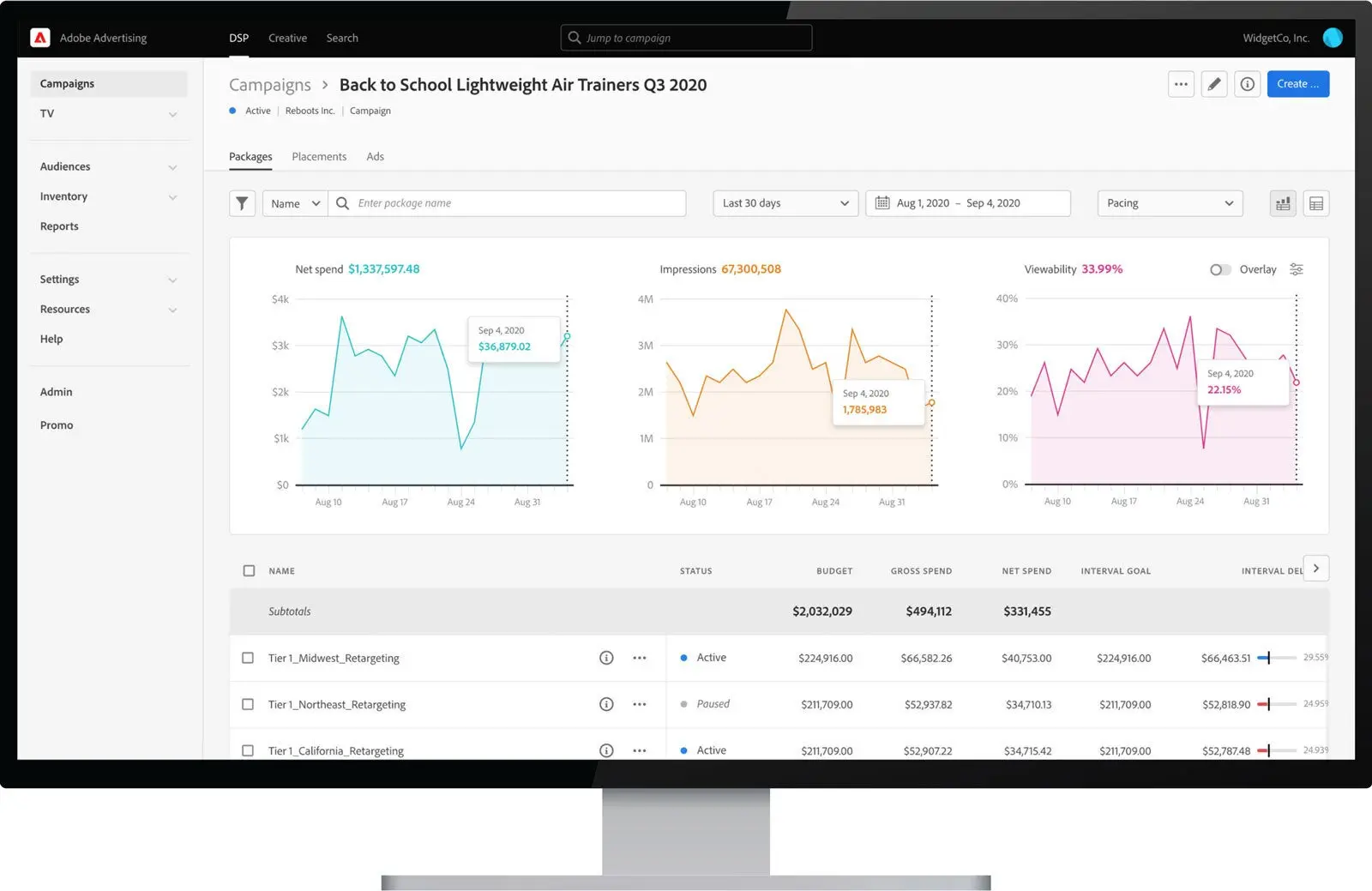Open options menu for Tier 1_Midwest_Retargeting row

point(639,658)
